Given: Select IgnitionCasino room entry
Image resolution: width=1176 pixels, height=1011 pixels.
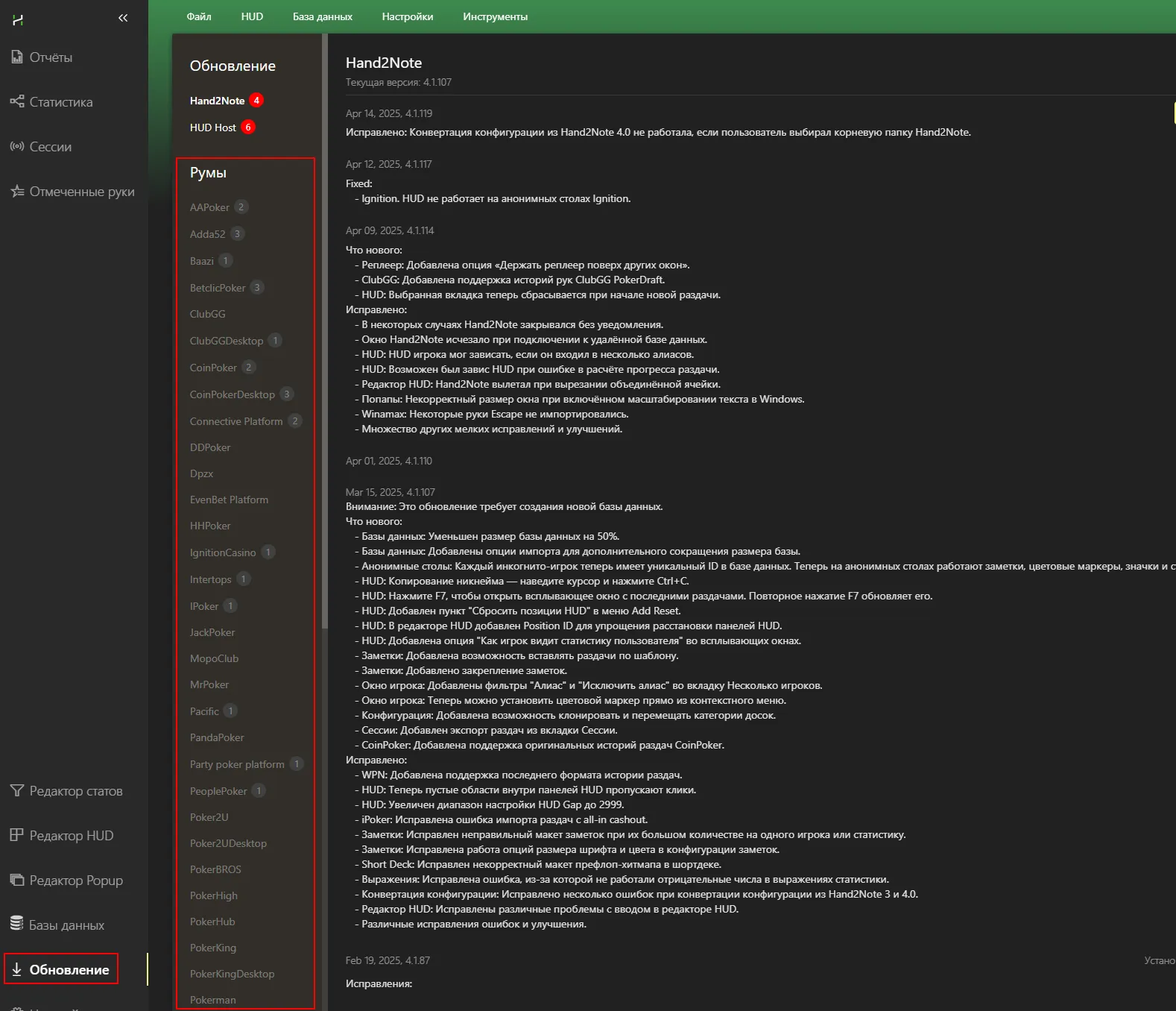Looking at the screenshot, I should (222, 552).
